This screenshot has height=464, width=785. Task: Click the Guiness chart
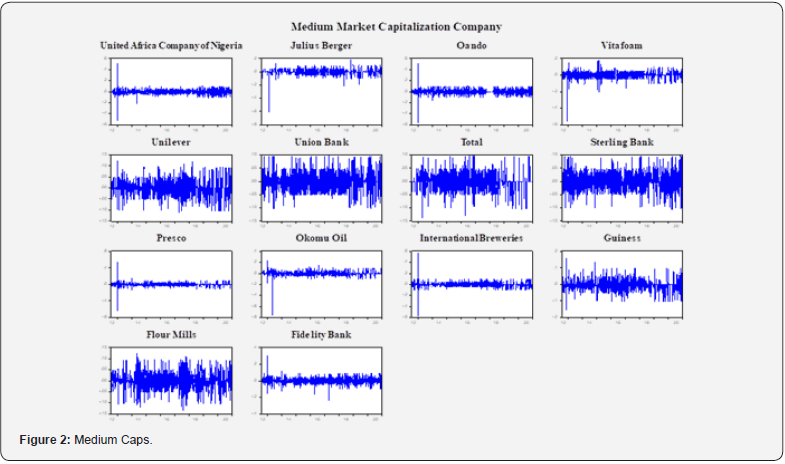pos(621,283)
